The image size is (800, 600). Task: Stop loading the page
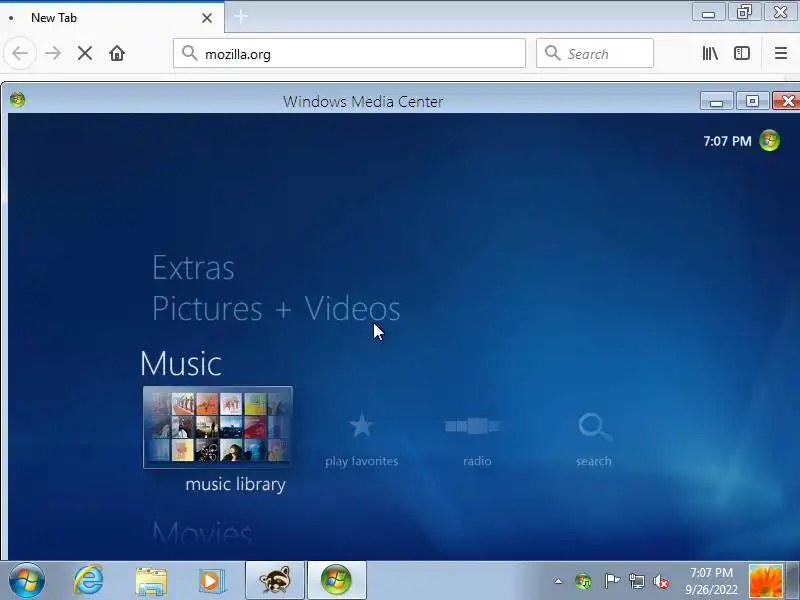coord(85,53)
